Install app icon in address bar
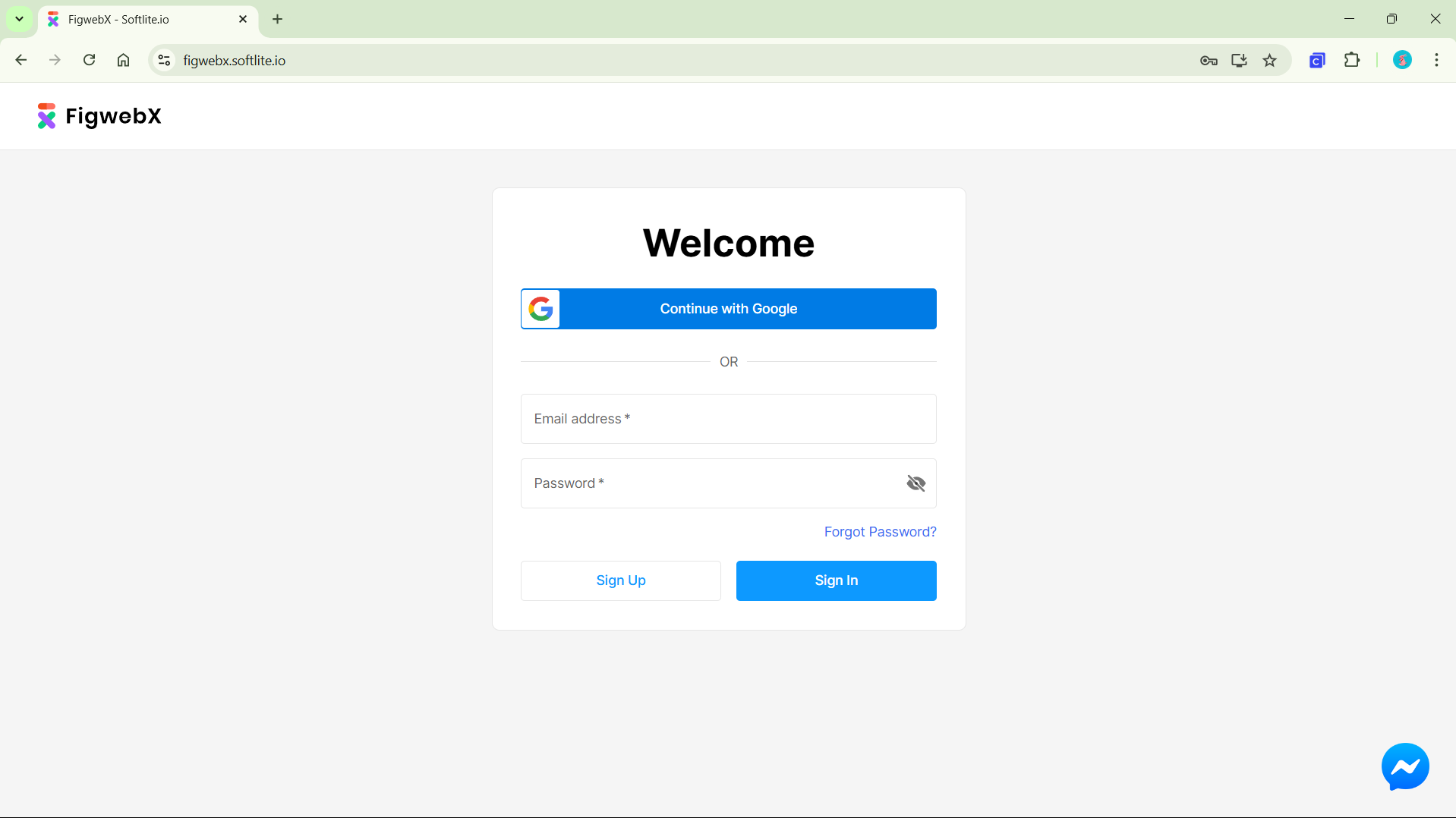 pyautogui.click(x=1239, y=61)
